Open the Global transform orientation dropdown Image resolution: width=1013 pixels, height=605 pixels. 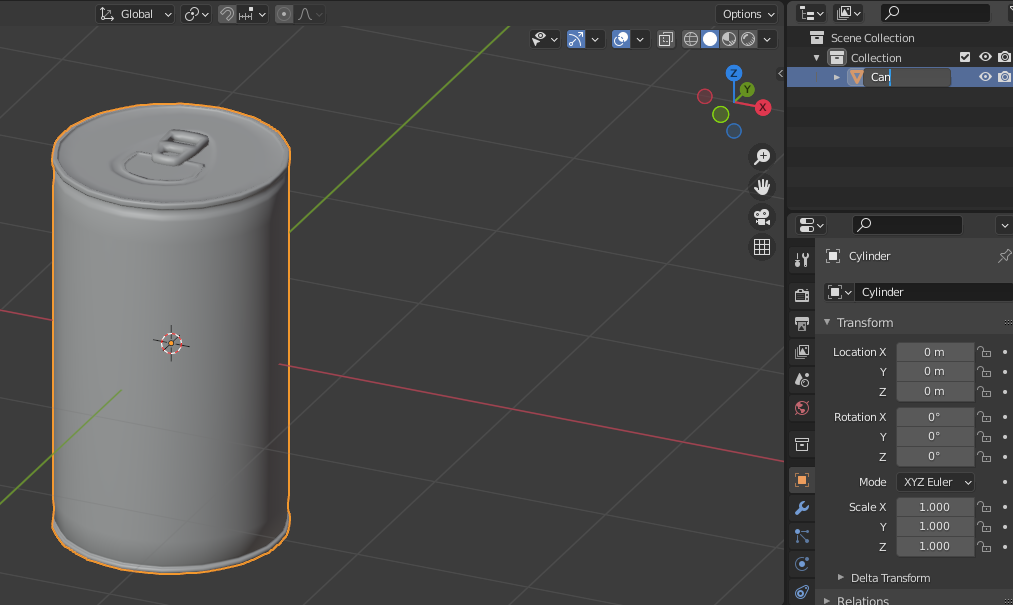pos(136,14)
